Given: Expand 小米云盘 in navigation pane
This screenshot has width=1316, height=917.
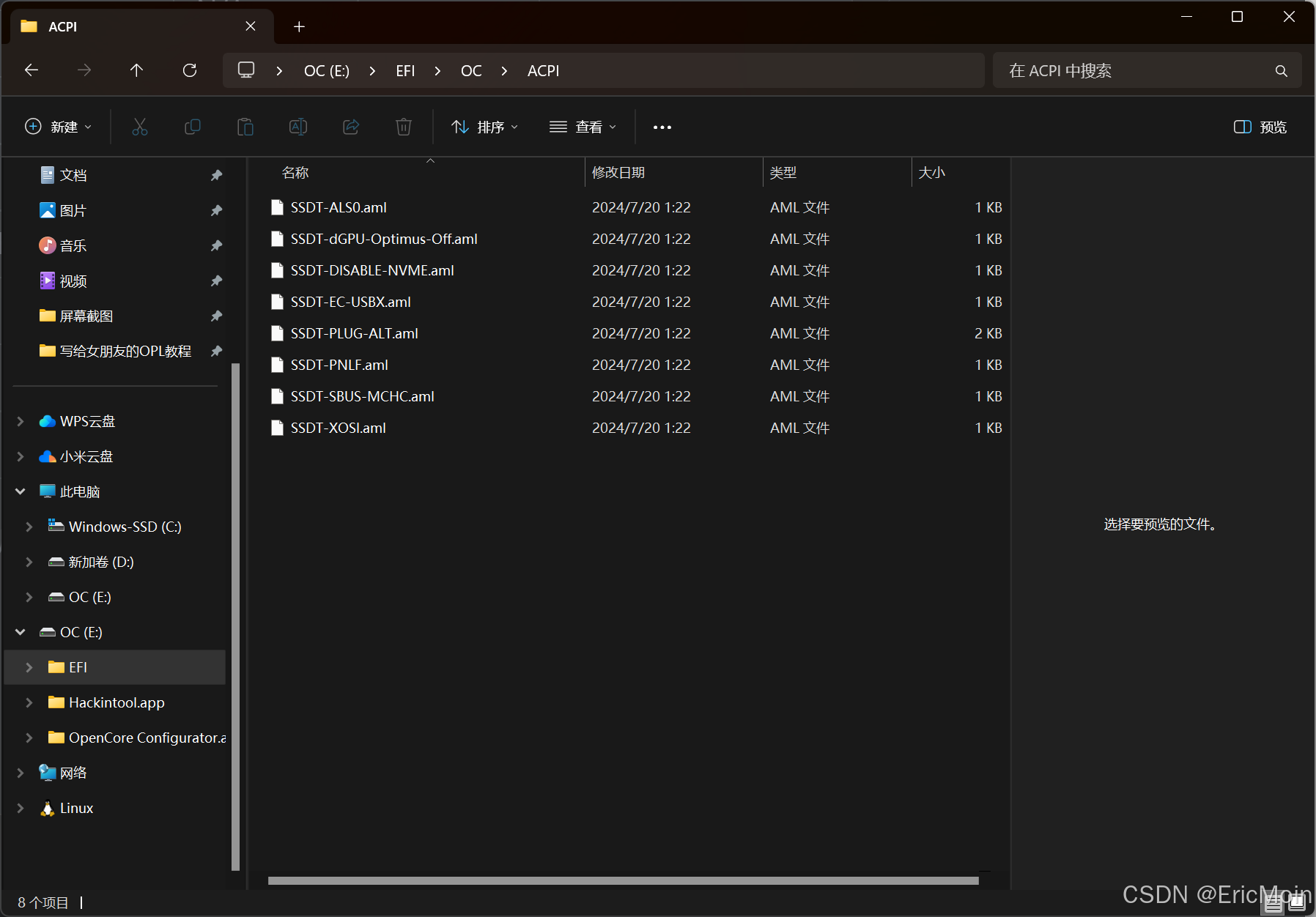Looking at the screenshot, I should click(x=21, y=456).
